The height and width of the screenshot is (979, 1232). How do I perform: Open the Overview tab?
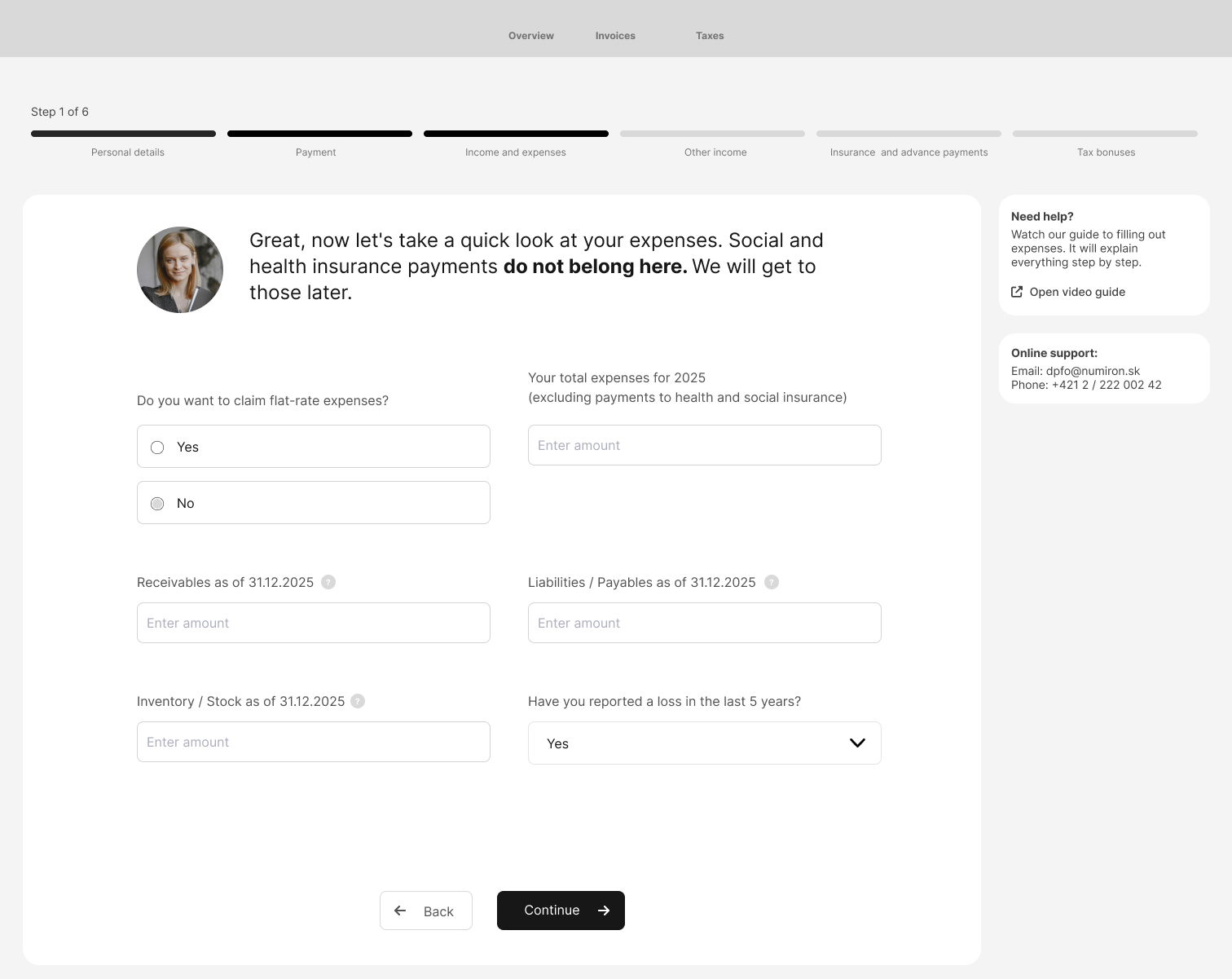tap(531, 36)
